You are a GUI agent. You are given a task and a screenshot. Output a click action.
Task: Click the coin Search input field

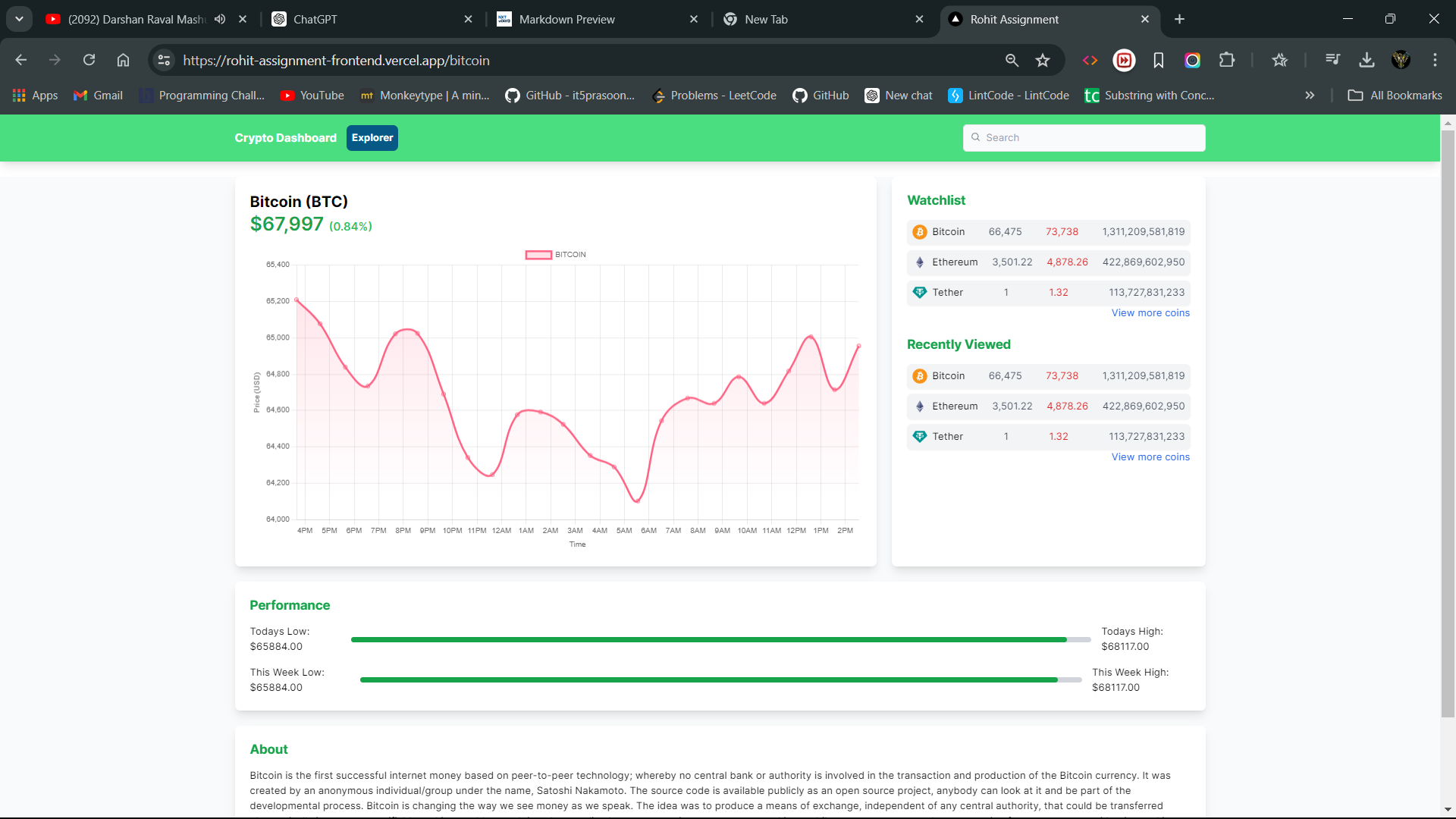(x=1084, y=138)
